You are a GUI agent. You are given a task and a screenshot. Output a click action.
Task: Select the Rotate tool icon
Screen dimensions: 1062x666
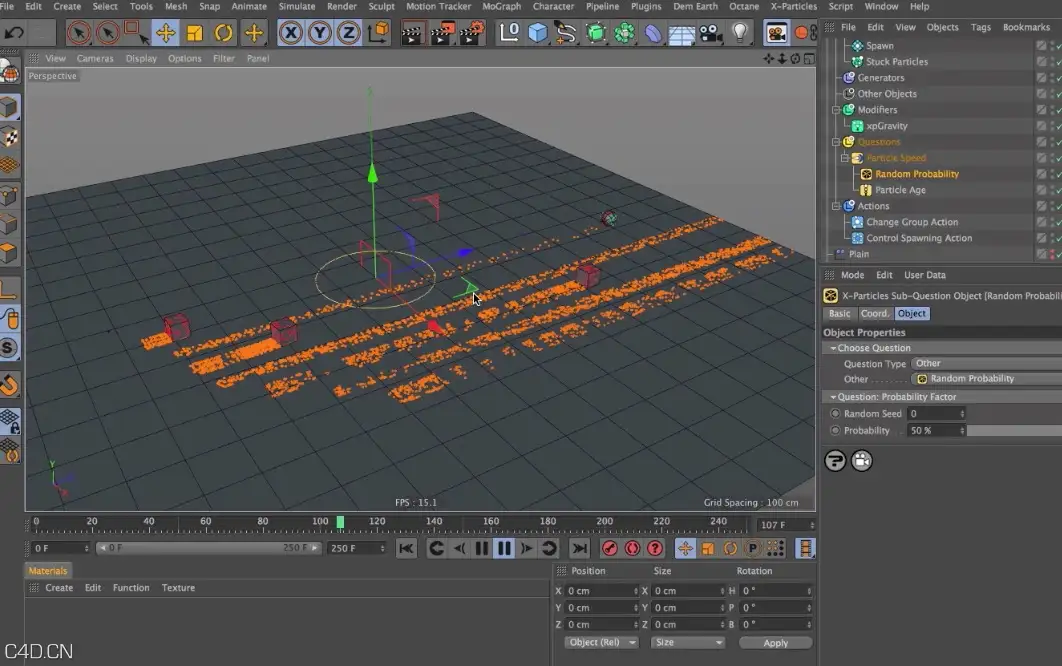point(224,33)
